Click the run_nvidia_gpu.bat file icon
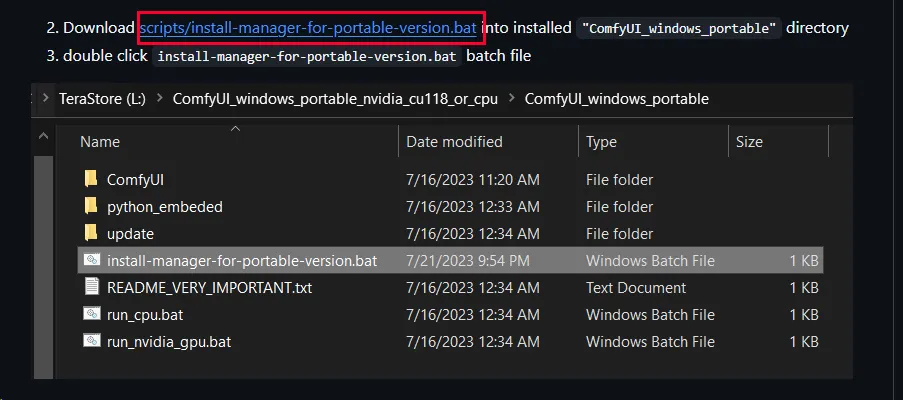Screen dimensions: 903x400 click(91, 341)
